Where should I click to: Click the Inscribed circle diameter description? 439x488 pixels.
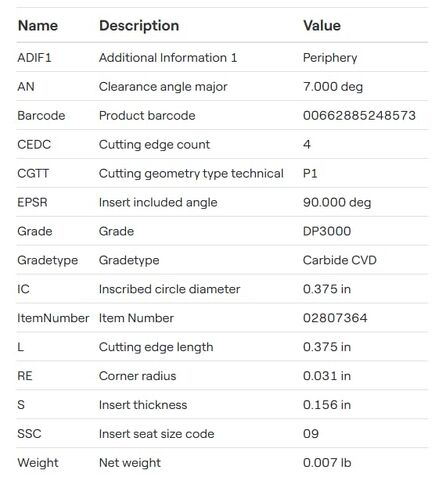click(169, 289)
